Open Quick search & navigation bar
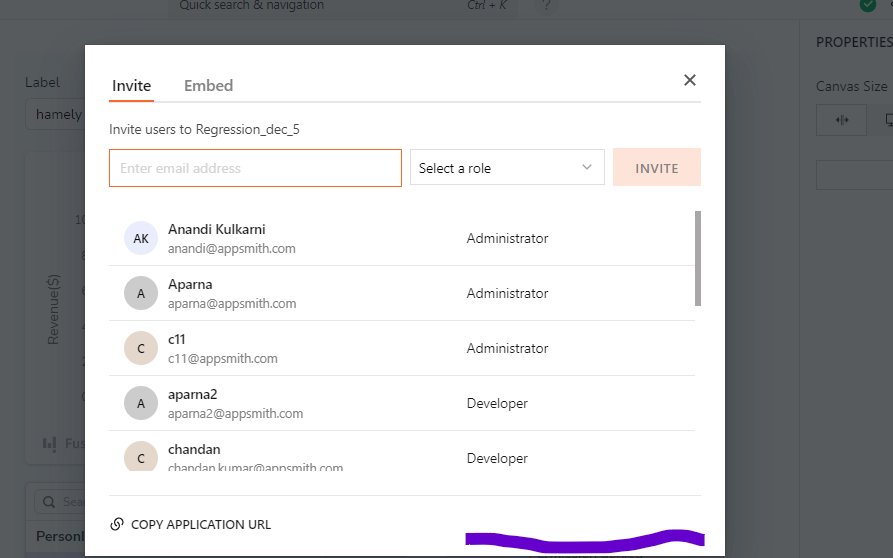893x558 pixels. tap(252, 6)
